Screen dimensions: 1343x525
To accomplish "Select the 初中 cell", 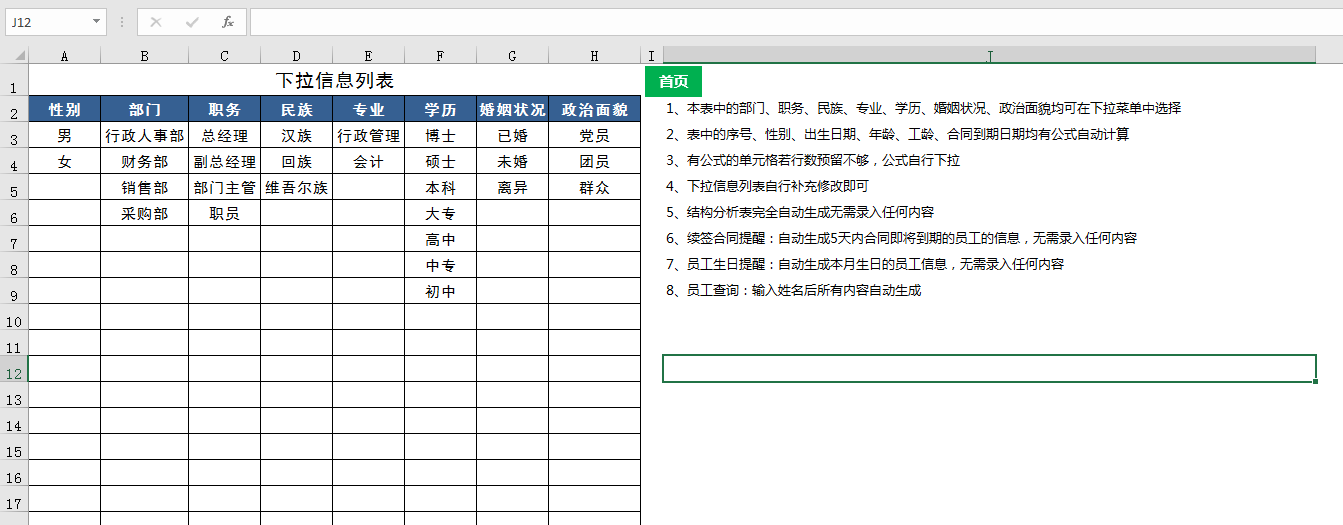I will coord(441,291).
